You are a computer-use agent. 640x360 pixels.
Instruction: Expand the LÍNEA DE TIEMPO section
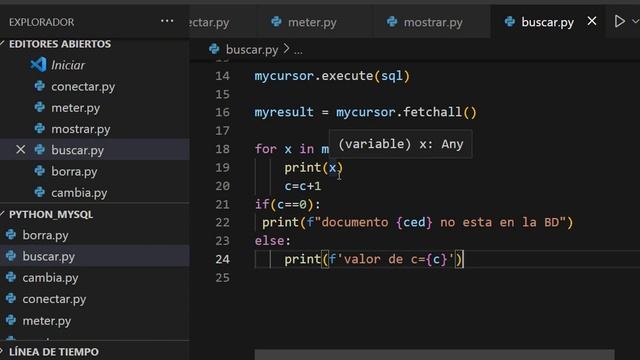click(53, 351)
